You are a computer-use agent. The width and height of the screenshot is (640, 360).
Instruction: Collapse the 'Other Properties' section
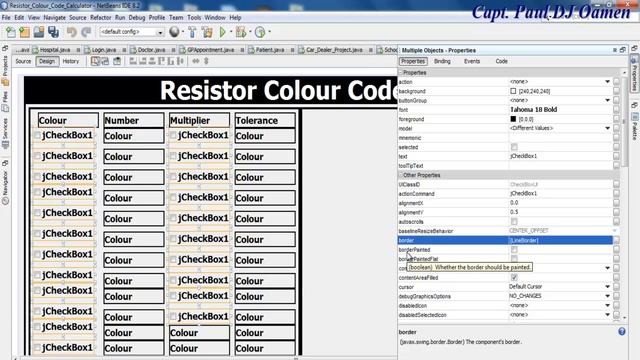click(401, 175)
